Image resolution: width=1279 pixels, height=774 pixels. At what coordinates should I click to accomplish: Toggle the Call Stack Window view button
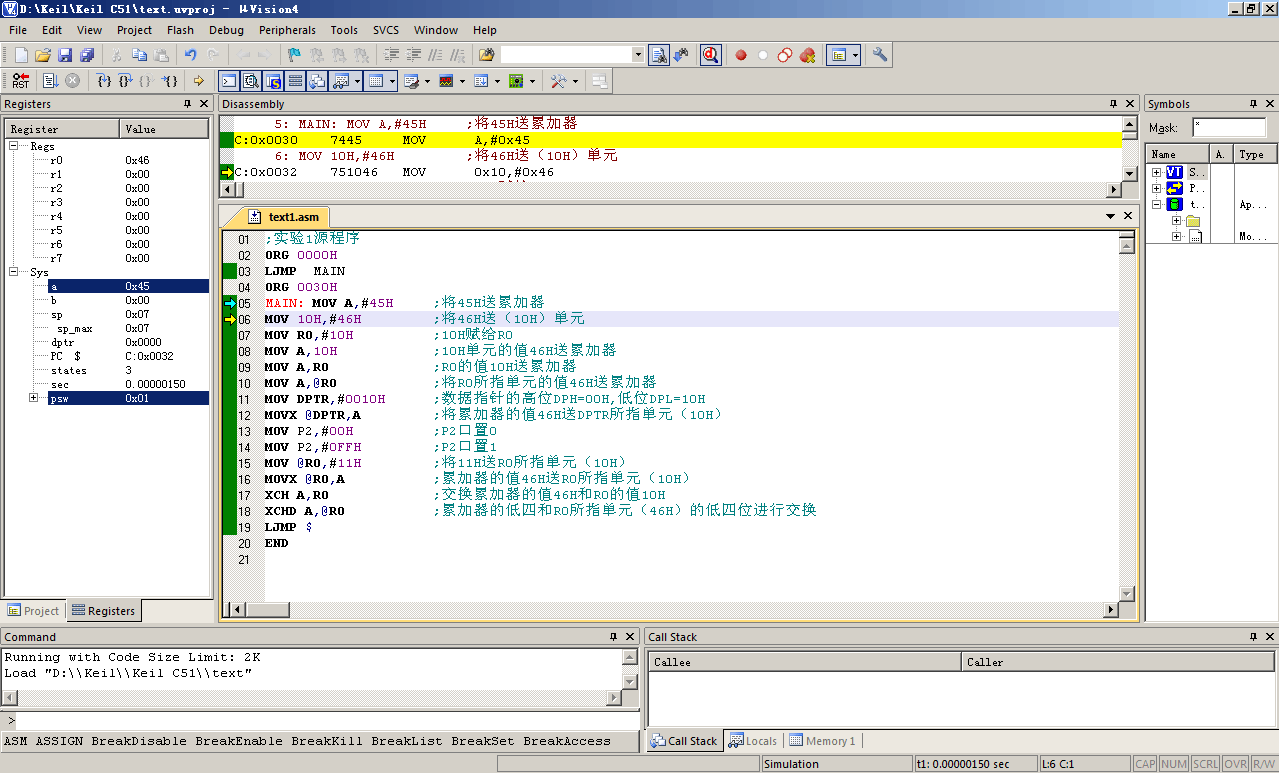coord(317,81)
